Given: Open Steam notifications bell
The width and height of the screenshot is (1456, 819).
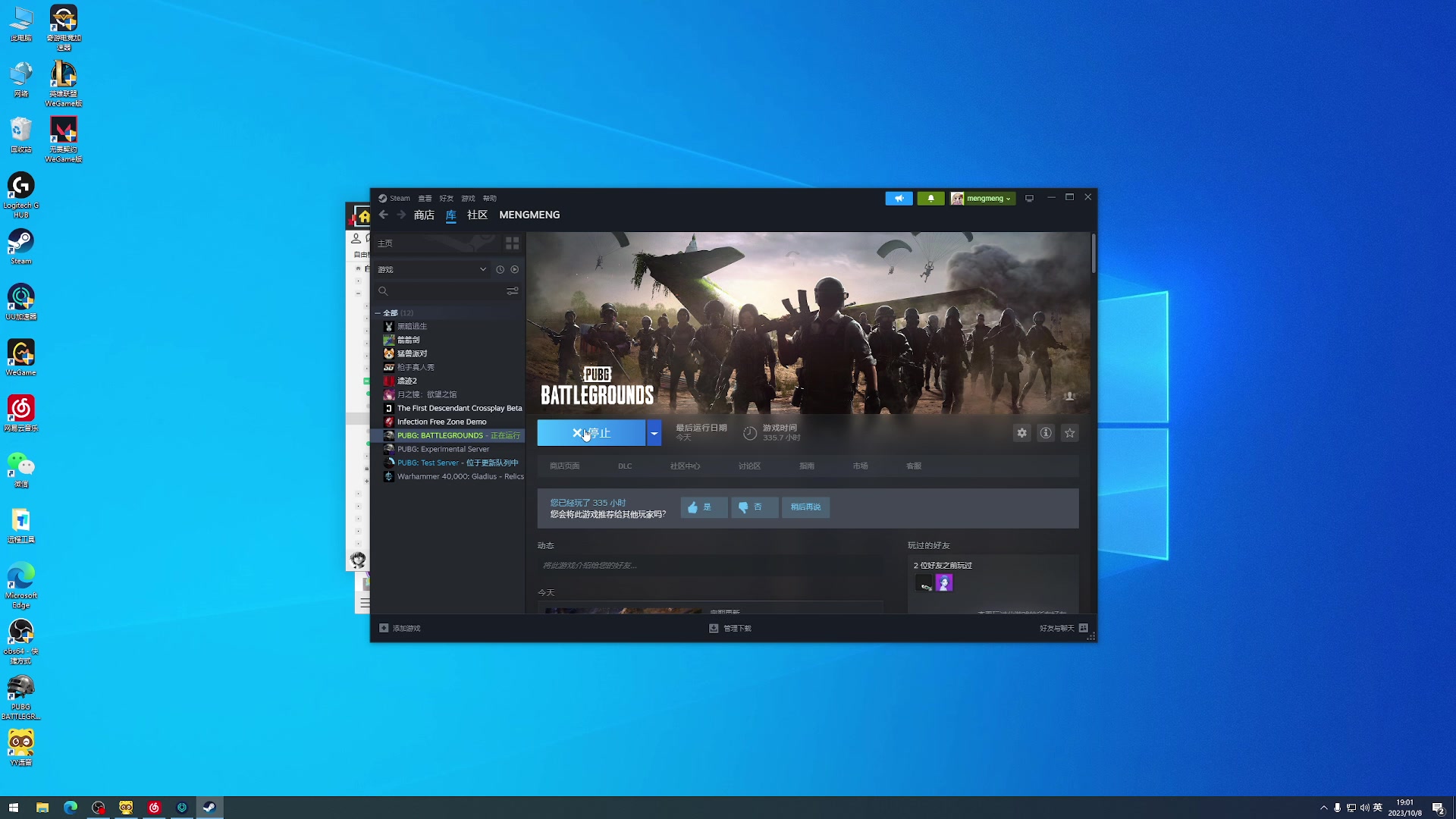Looking at the screenshot, I should click(x=930, y=199).
